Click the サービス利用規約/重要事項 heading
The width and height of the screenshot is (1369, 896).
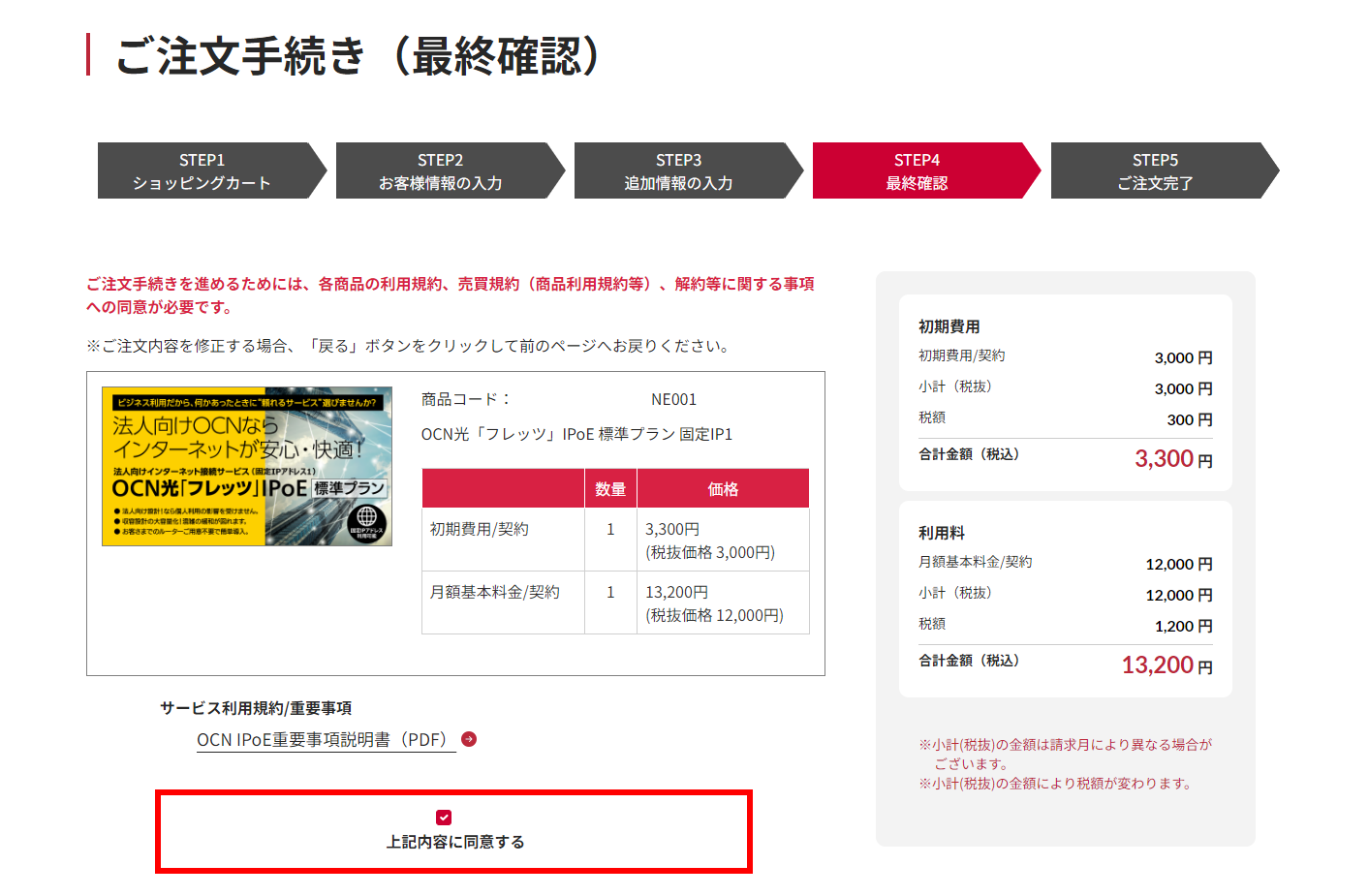(x=256, y=708)
